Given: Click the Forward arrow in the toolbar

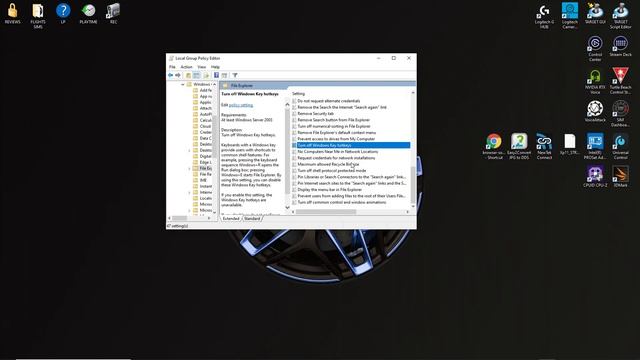Looking at the screenshot, I should pyautogui.click(x=178, y=75).
